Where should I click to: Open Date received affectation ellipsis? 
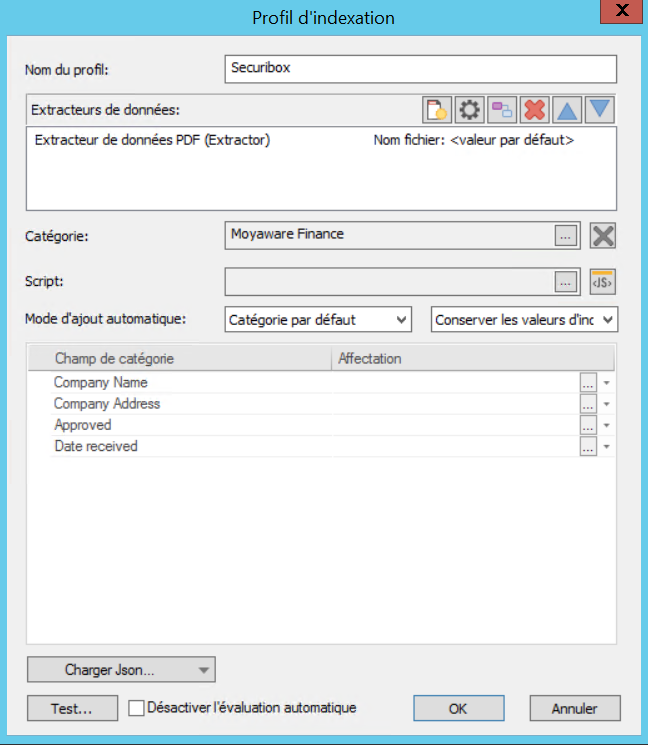pyautogui.click(x=588, y=447)
